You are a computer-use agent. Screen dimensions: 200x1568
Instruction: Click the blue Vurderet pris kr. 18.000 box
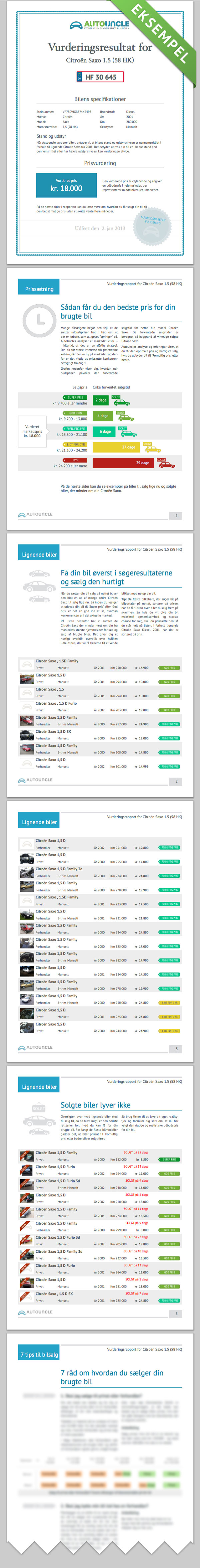point(66,186)
